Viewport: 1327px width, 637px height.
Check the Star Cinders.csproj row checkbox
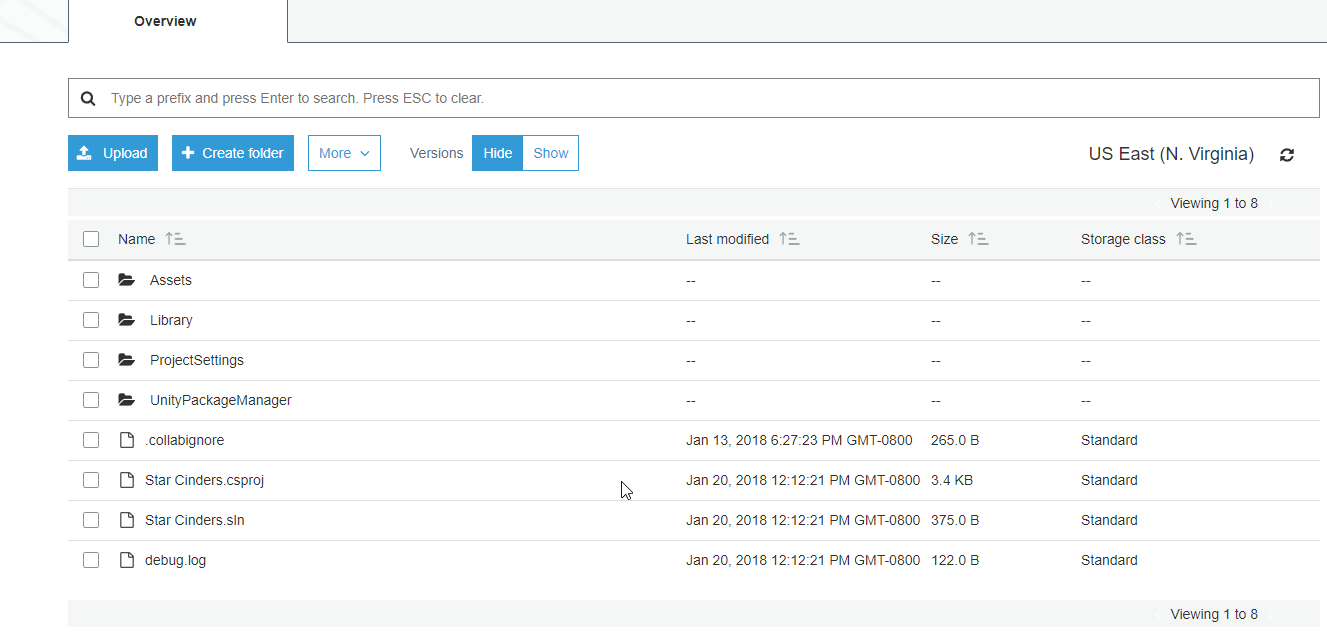coord(91,480)
